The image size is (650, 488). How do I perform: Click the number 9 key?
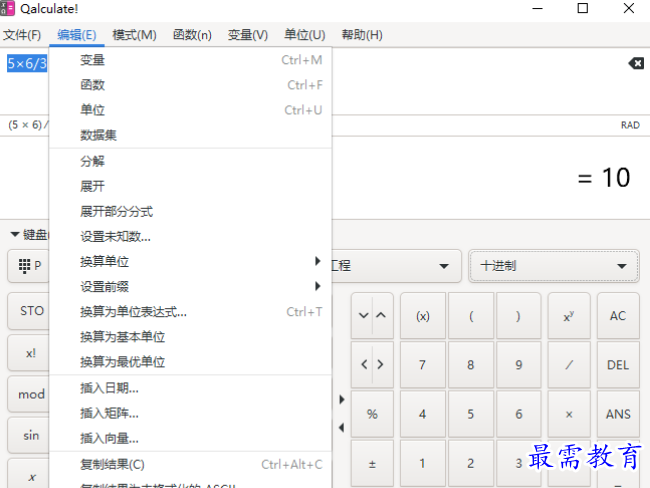click(519, 365)
